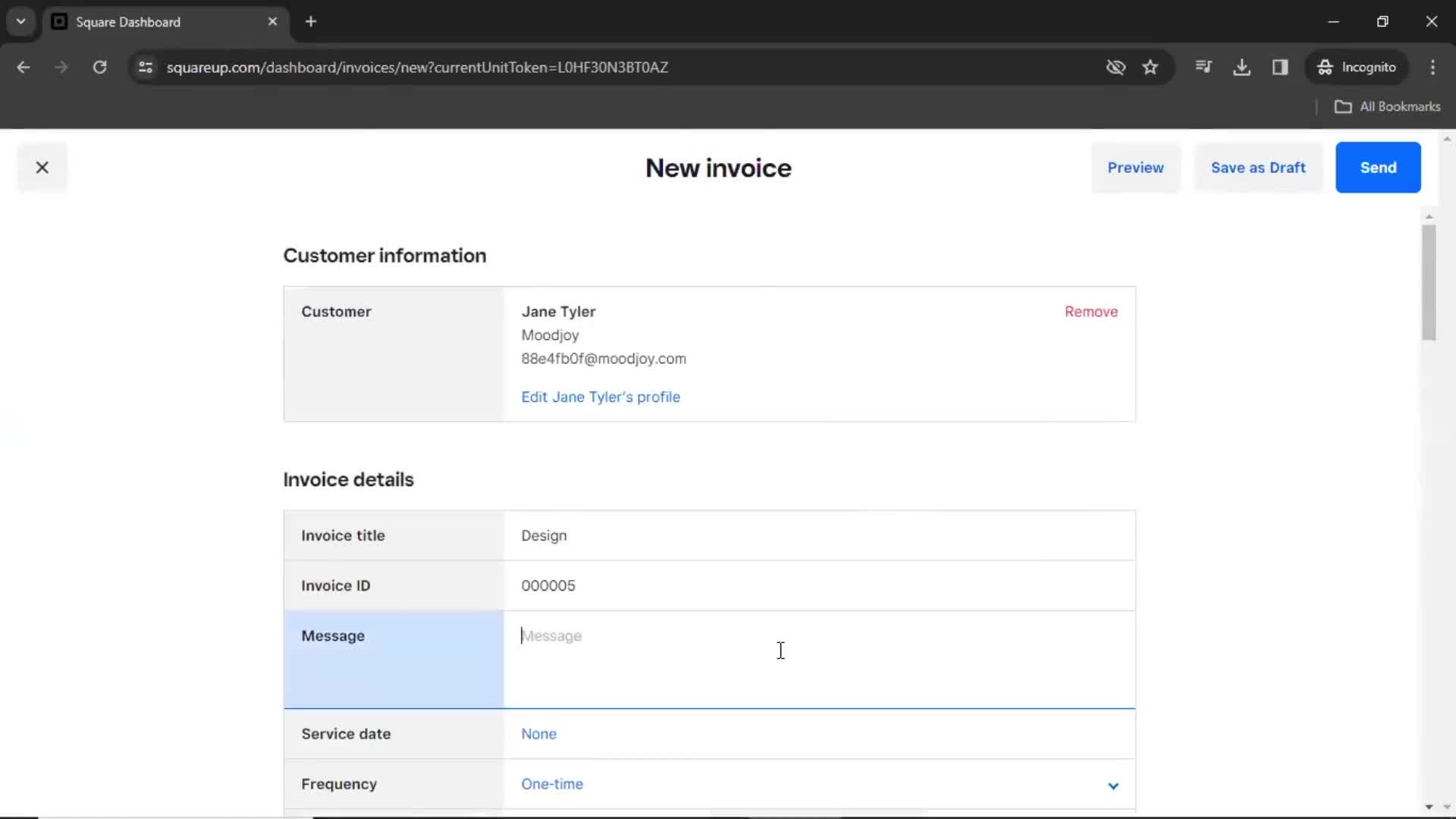Open site information icon in address bar

point(146,67)
